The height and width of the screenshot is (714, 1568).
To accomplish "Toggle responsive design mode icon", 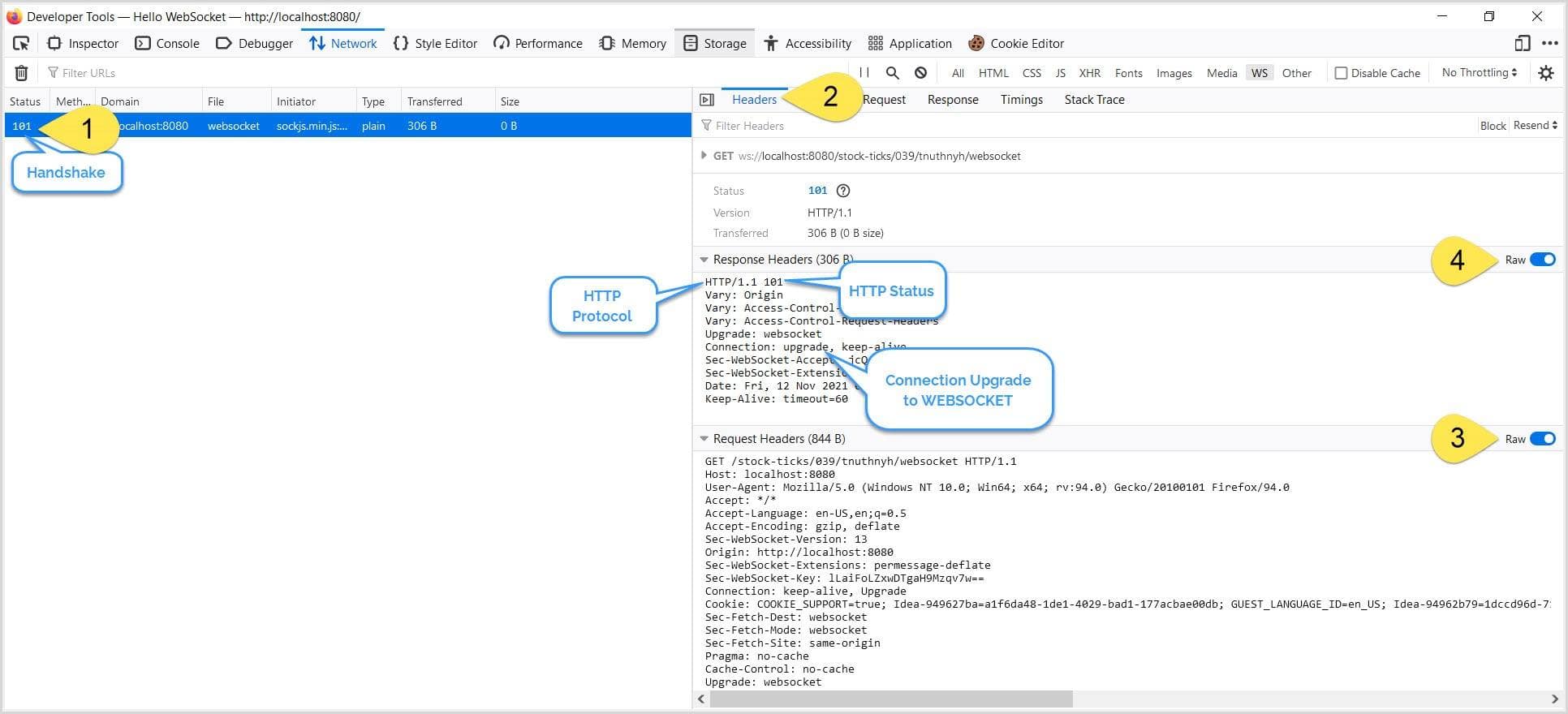I will 1522,44.
